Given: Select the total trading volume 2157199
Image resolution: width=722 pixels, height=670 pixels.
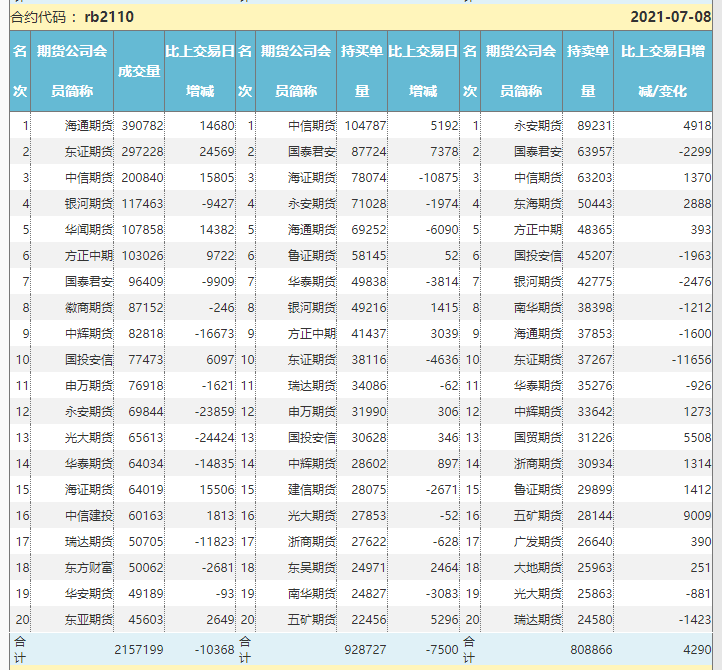Looking at the screenshot, I should coord(138,650).
